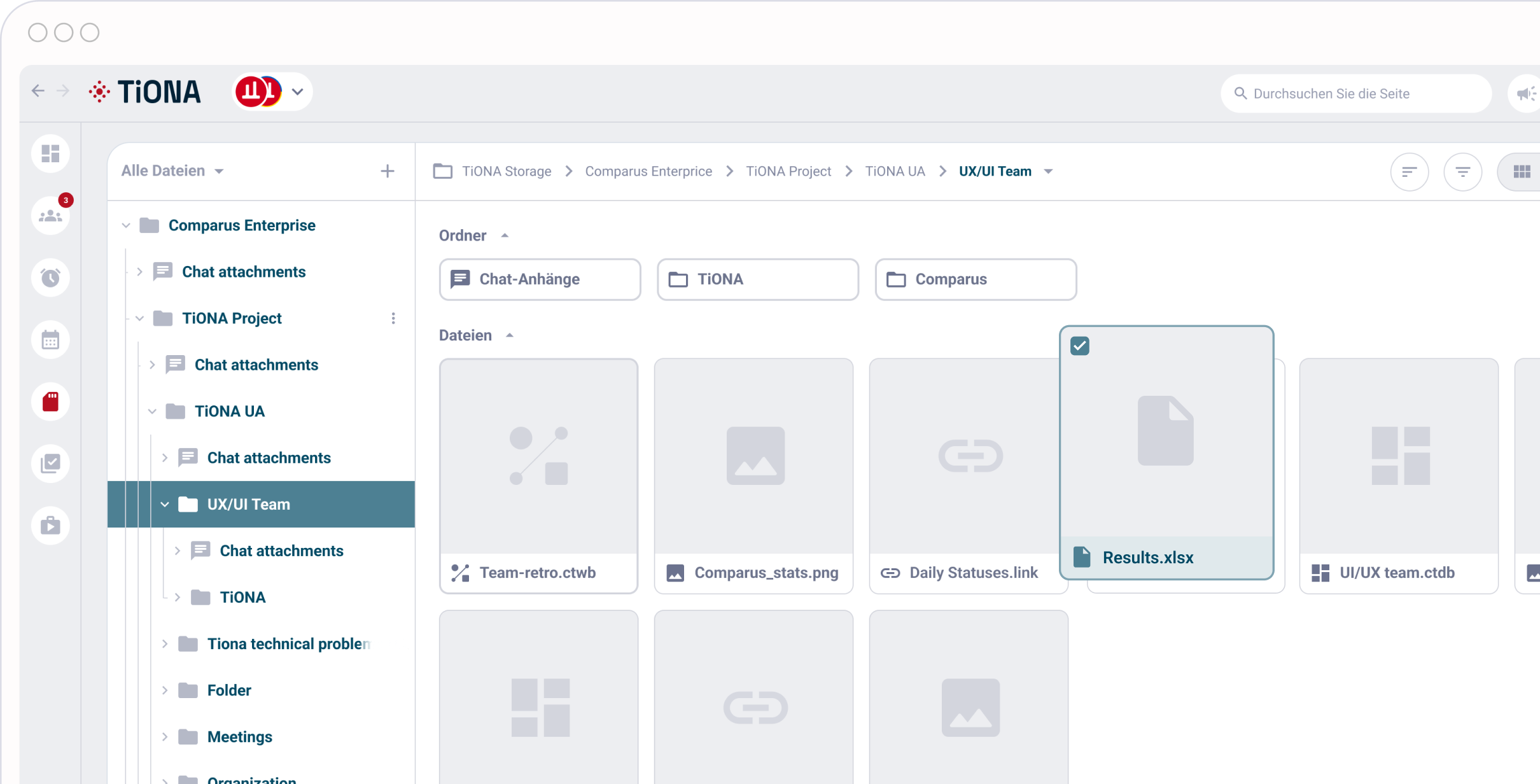Open Team-retro.ctwb file thumbnail
1540x784 pixels.
click(x=538, y=456)
